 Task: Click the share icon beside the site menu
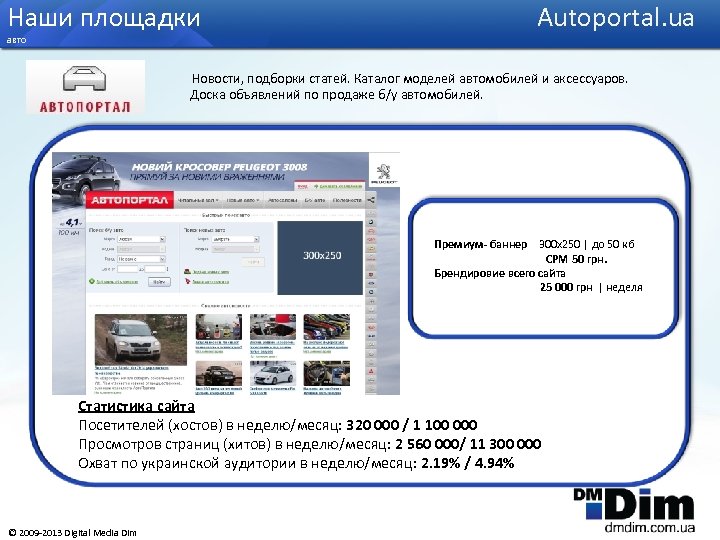pyautogui.click(x=371, y=200)
